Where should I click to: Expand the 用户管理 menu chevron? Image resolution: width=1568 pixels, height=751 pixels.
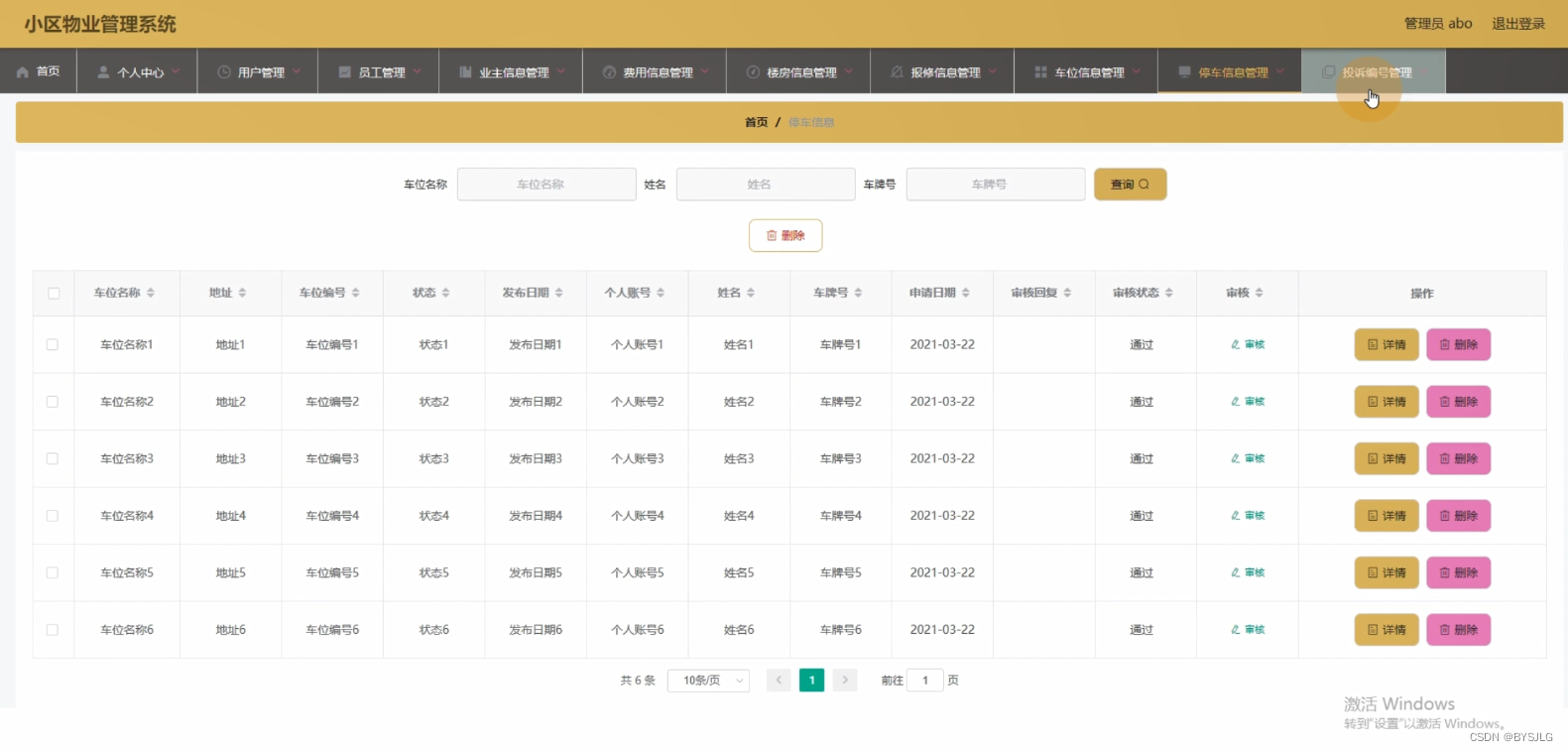pos(297,71)
